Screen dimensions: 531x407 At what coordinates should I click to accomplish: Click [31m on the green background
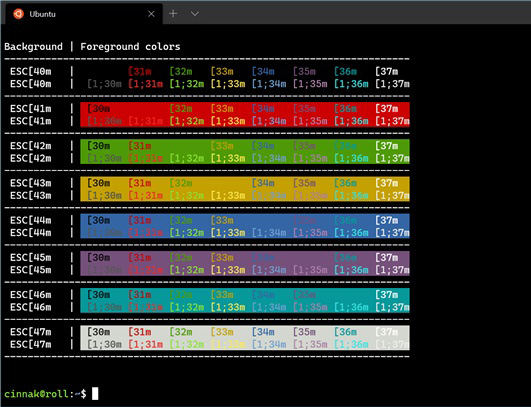(x=140, y=146)
